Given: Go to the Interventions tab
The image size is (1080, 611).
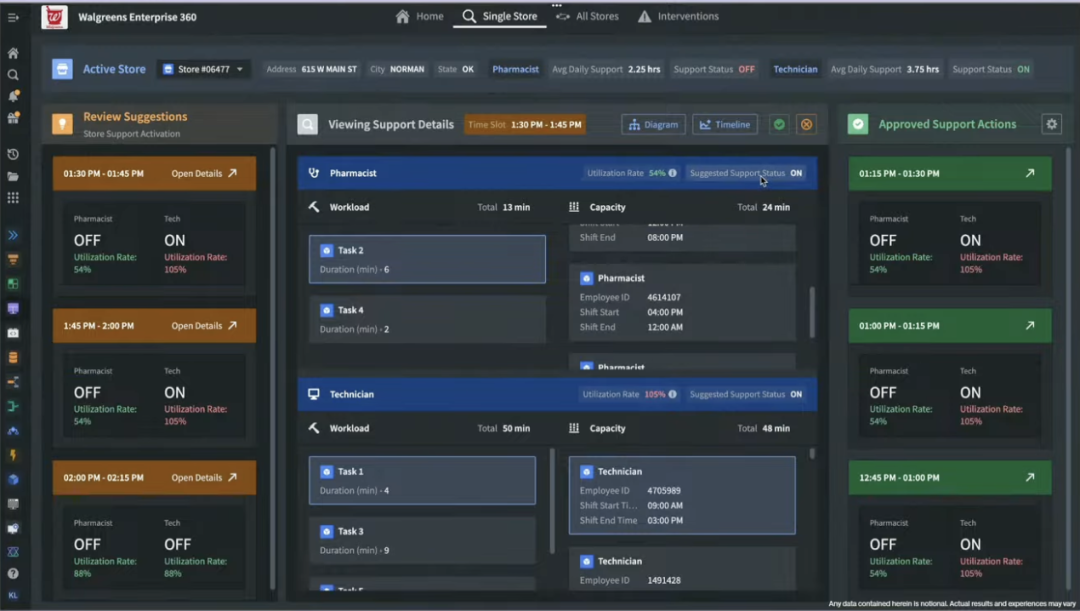Looking at the screenshot, I should click(678, 16).
